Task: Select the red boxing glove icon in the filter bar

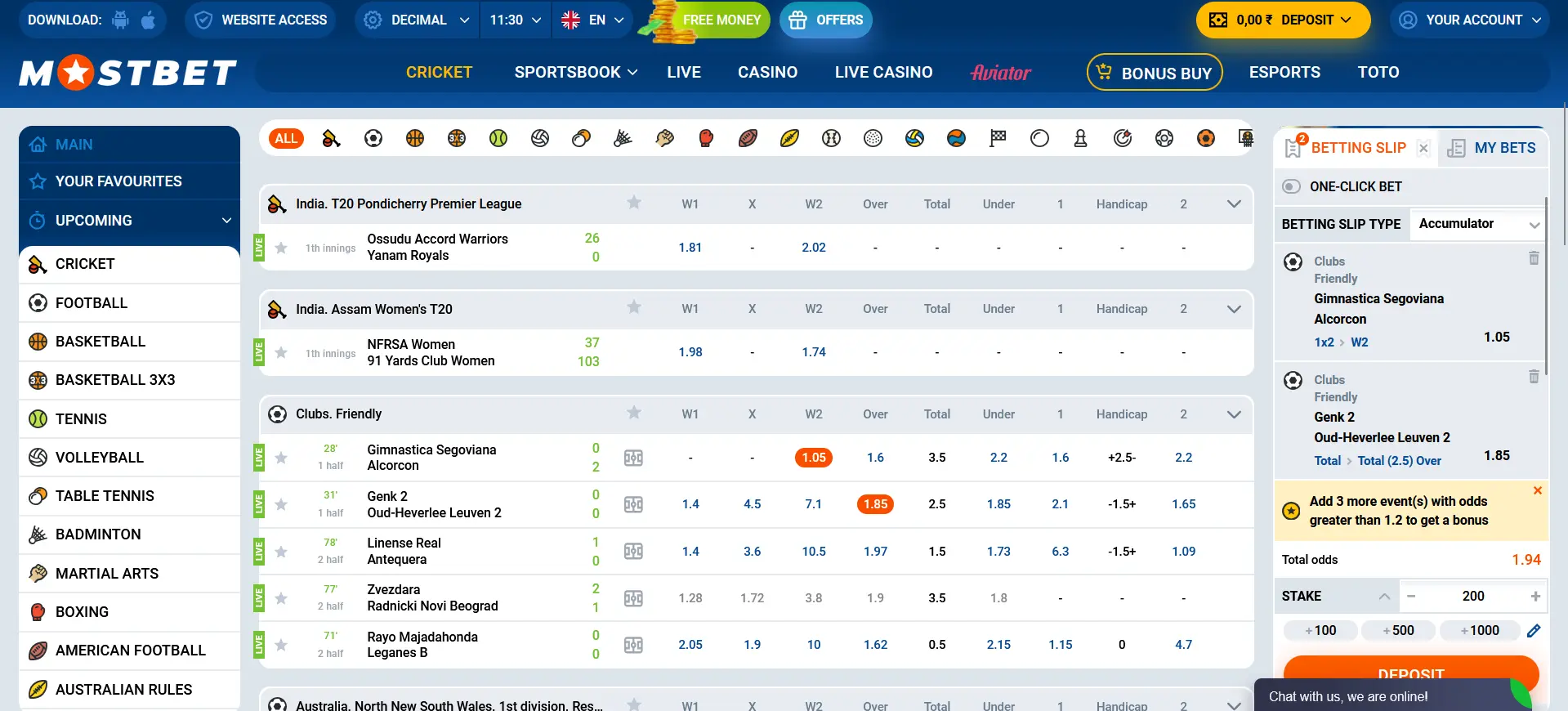Action: coord(706,138)
